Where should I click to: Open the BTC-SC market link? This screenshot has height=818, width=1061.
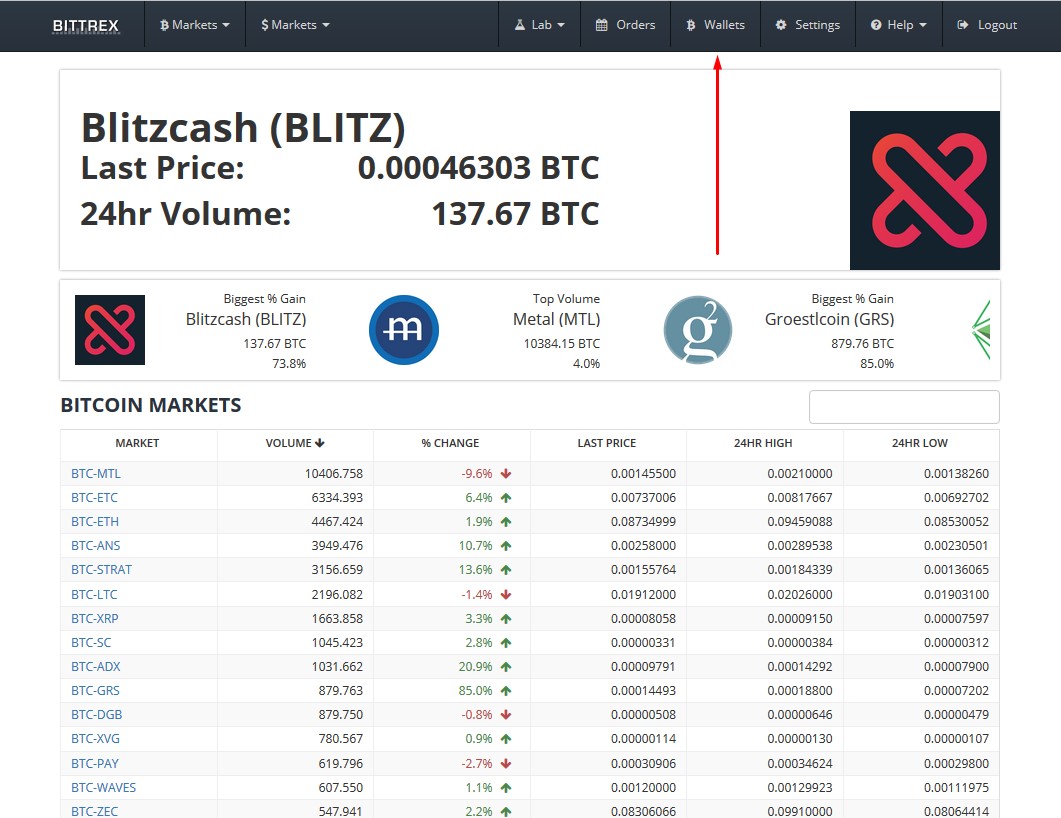click(91, 643)
